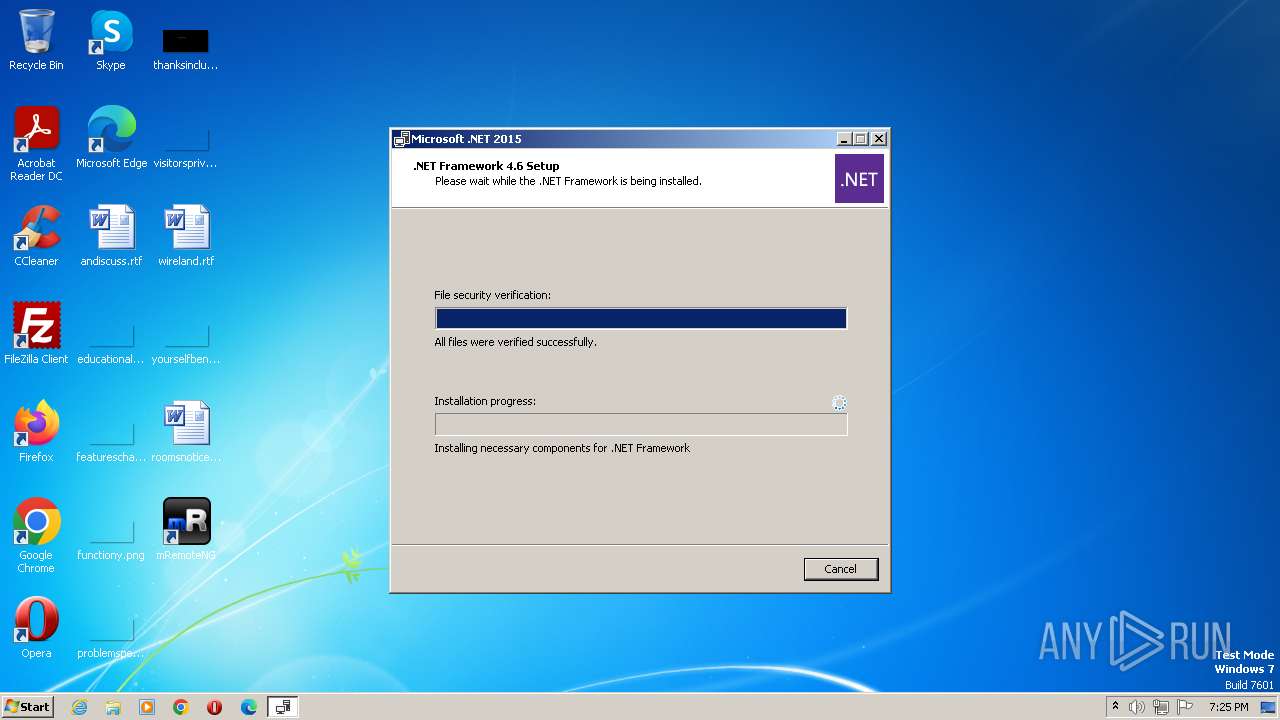Select the Google Chrome desktop shortcut
This screenshot has height=720, width=1280.
coord(36,536)
